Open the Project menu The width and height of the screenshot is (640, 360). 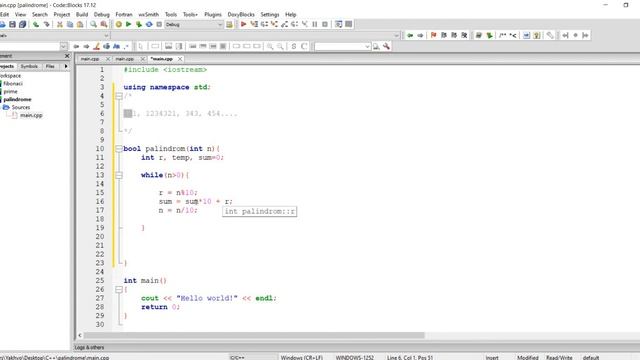tap(62, 14)
